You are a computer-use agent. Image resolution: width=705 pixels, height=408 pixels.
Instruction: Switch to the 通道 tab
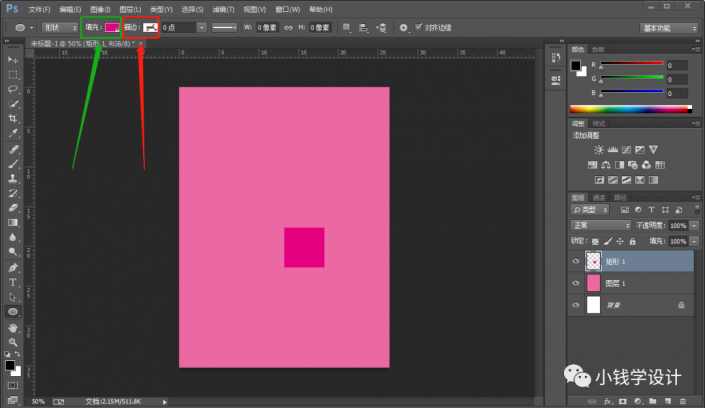[x=599, y=197]
